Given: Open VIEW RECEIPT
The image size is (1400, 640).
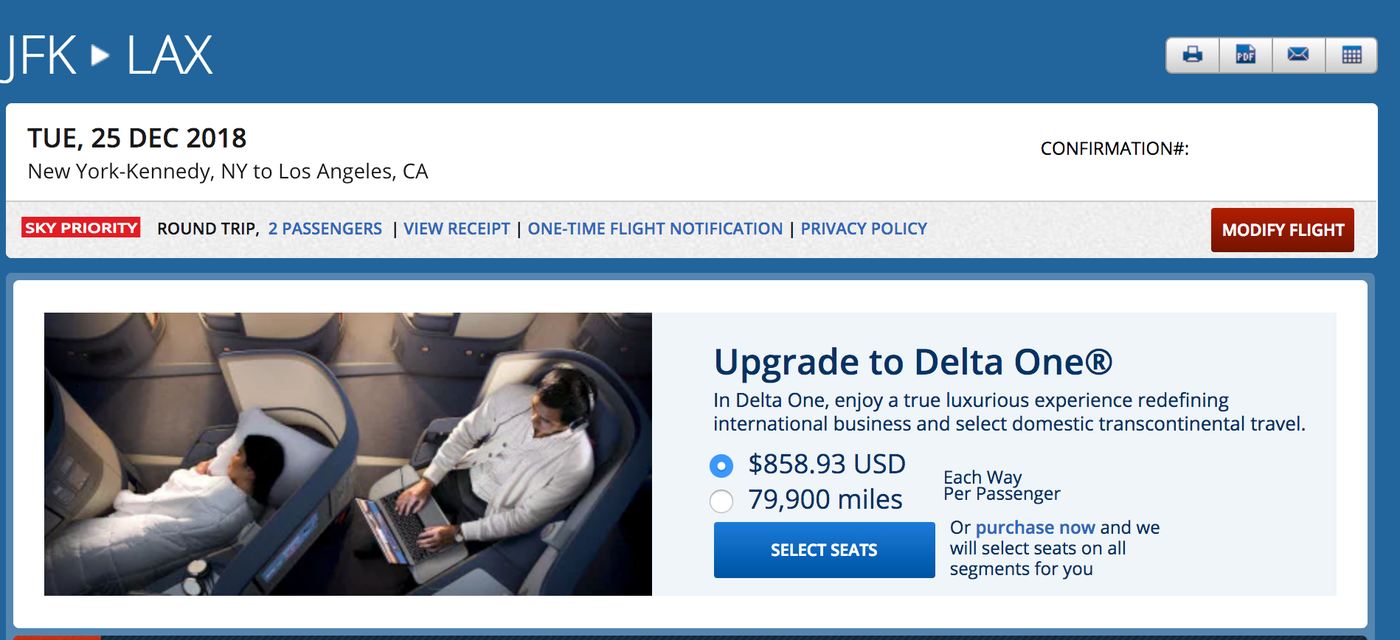Looking at the screenshot, I should tap(456, 228).
